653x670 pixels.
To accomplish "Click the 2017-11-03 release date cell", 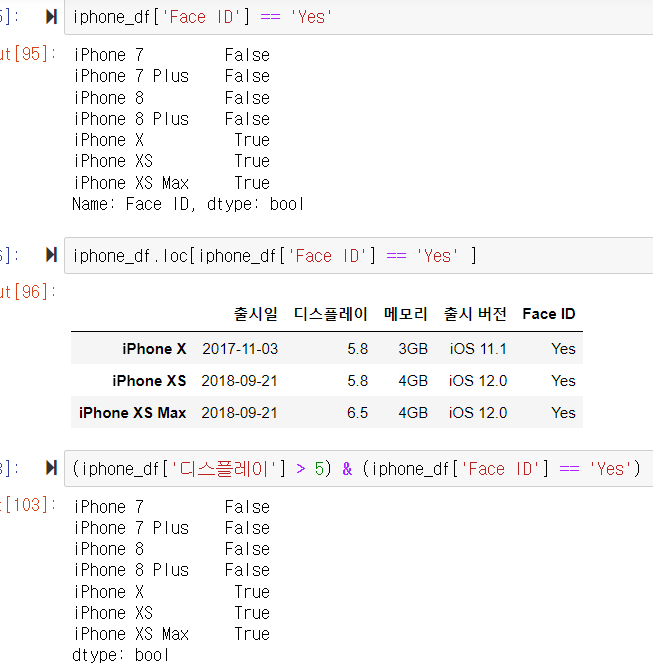I will 240,349.
